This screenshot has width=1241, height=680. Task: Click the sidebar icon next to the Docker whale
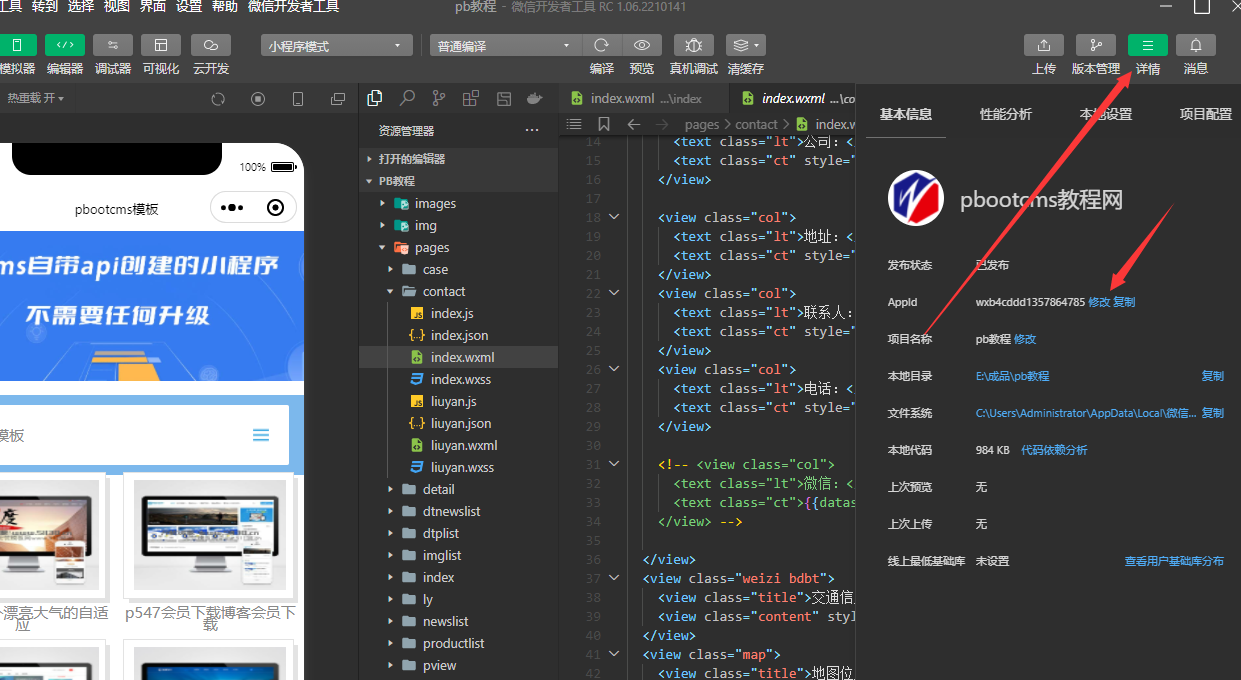click(504, 98)
